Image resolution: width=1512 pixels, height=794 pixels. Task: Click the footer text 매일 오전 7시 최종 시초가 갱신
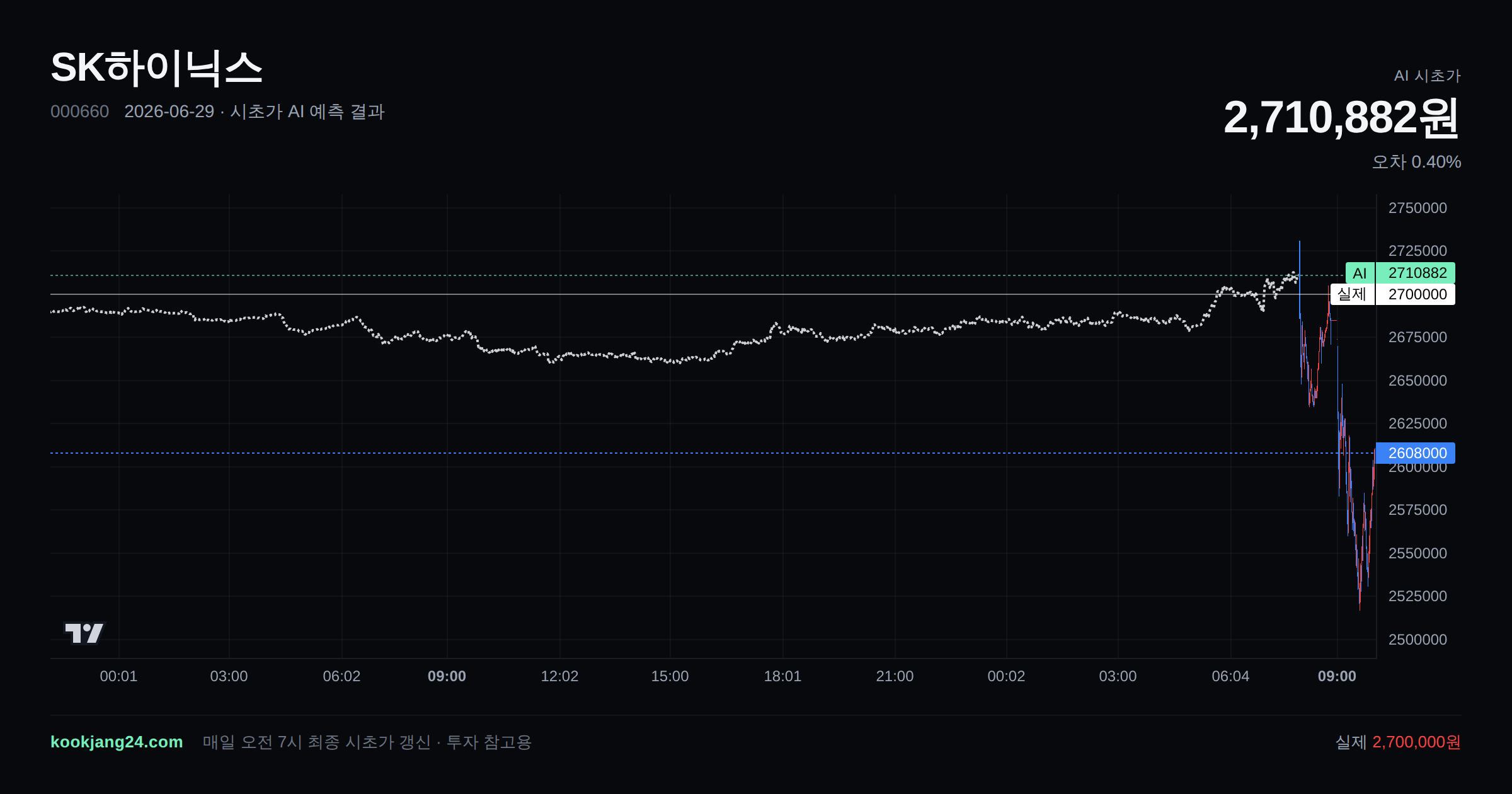[x=316, y=742]
